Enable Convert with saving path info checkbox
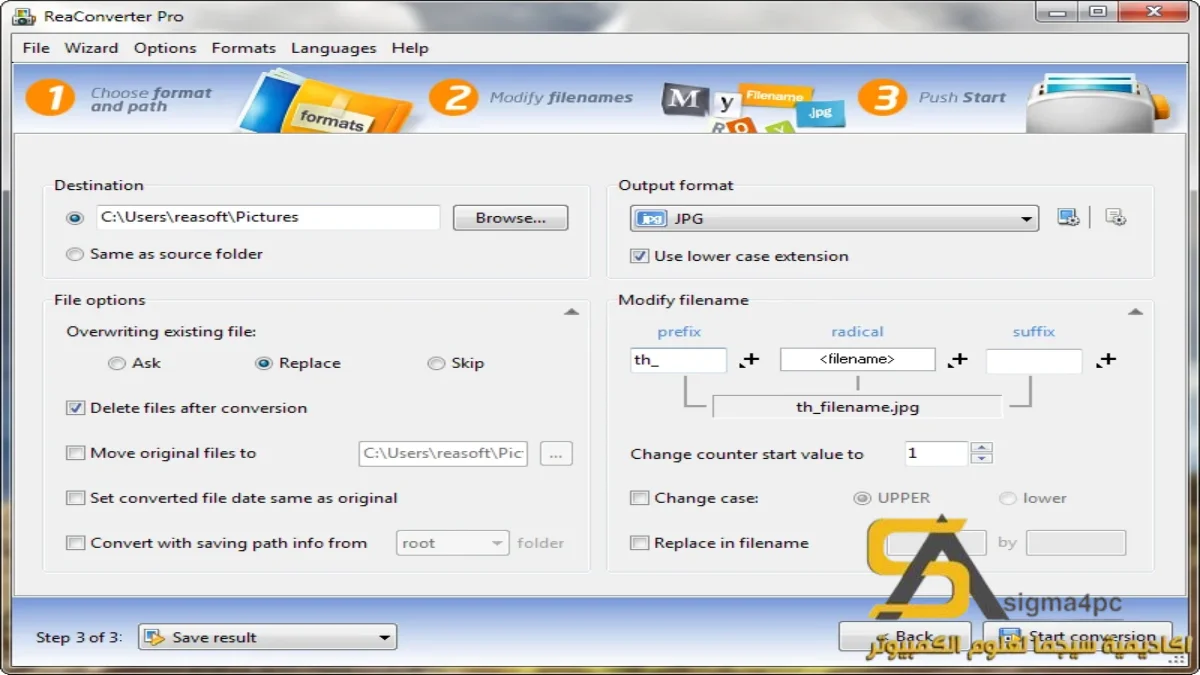This screenshot has height=675, width=1200. [x=75, y=543]
